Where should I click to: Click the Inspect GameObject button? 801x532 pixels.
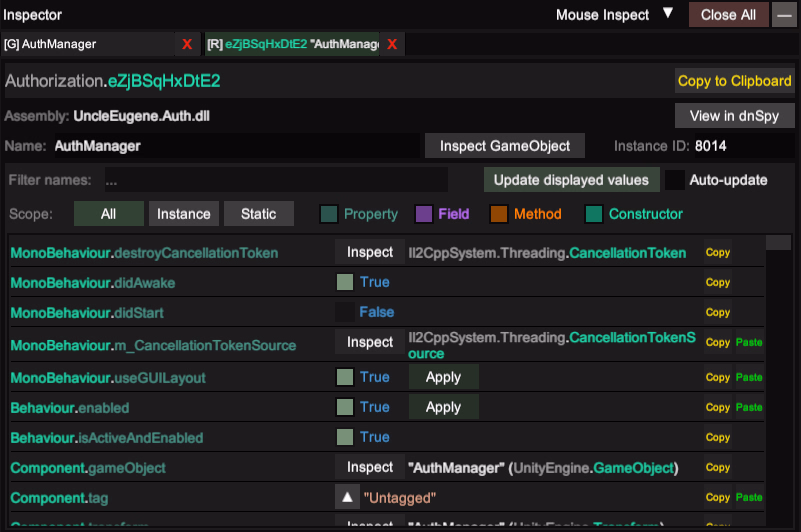(505, 146)
